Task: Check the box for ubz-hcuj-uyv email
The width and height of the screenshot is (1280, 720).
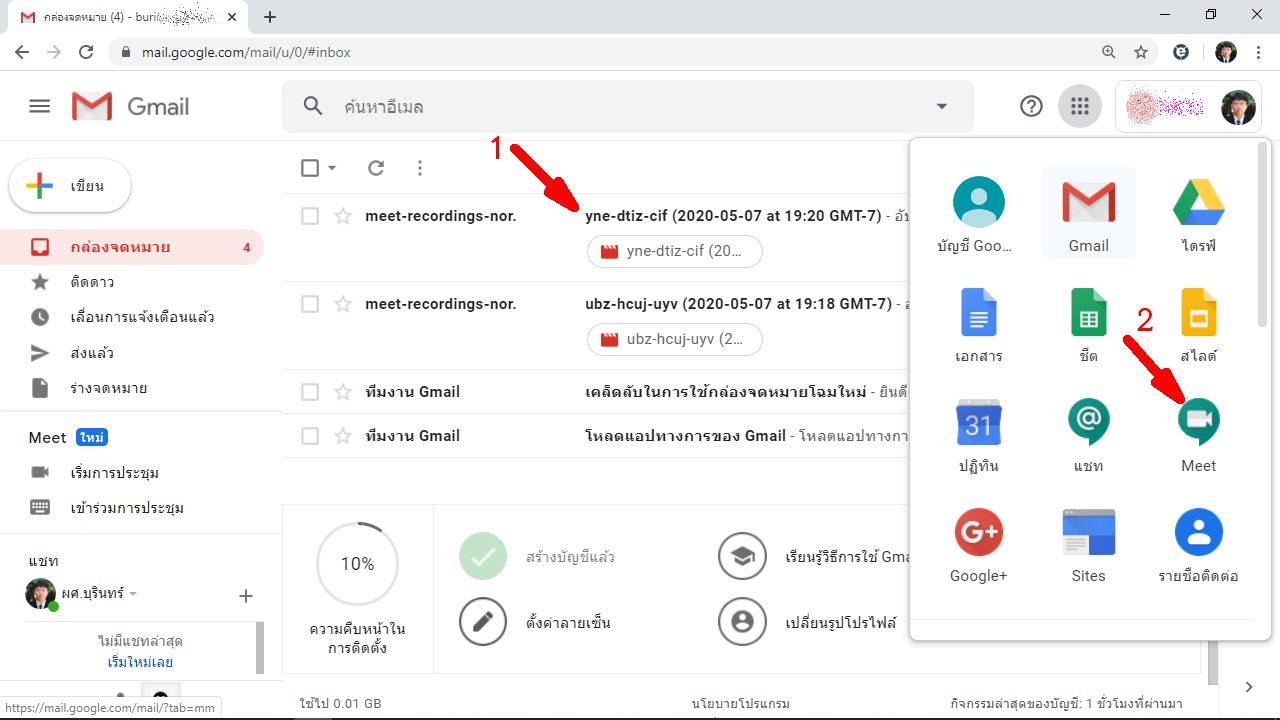Action: pos(310,304)
